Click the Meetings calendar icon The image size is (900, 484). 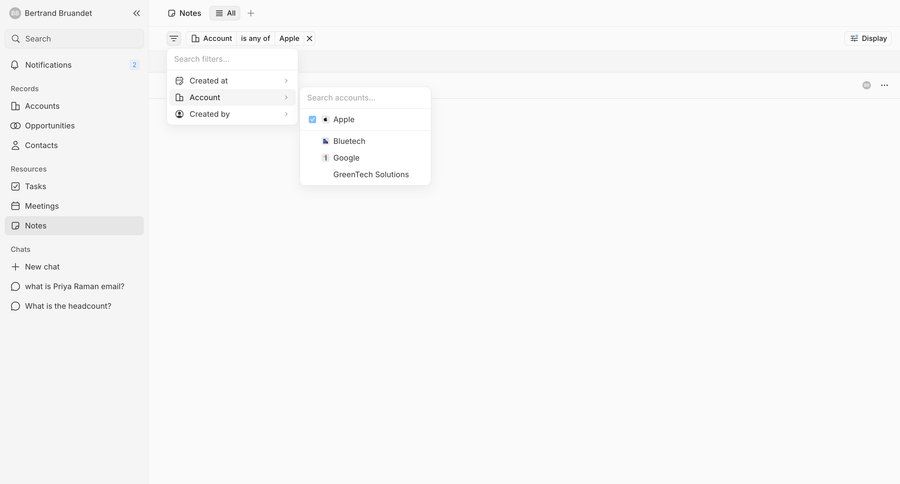coord(15,206)
